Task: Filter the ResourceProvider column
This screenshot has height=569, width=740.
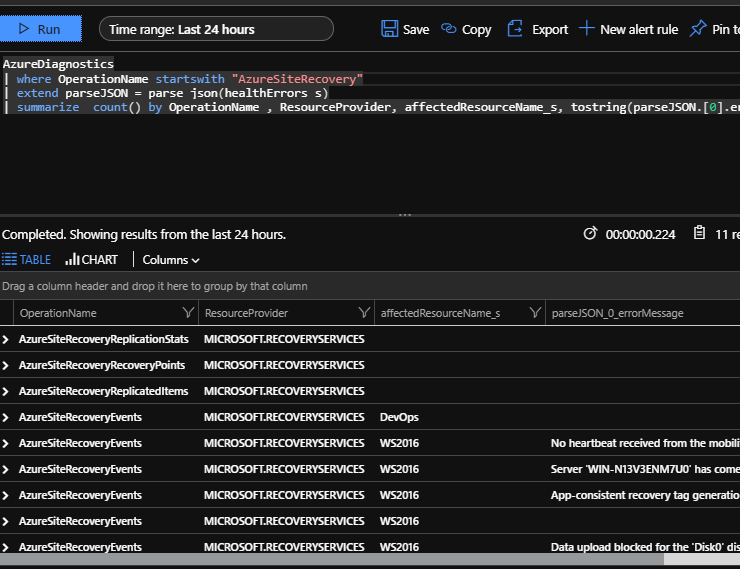Action: 364,312
